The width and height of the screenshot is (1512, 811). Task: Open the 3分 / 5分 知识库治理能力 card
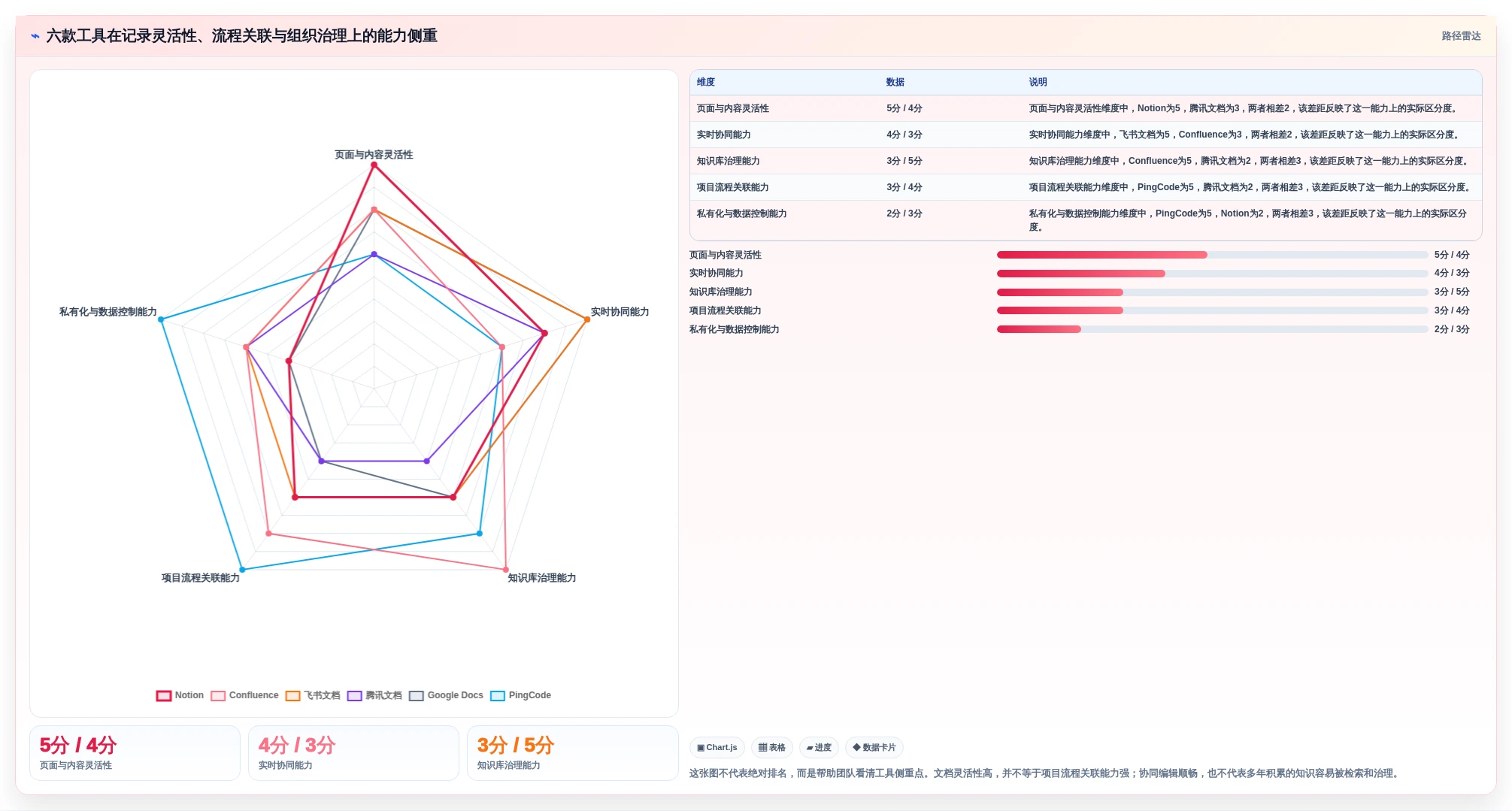coord(572,753)
